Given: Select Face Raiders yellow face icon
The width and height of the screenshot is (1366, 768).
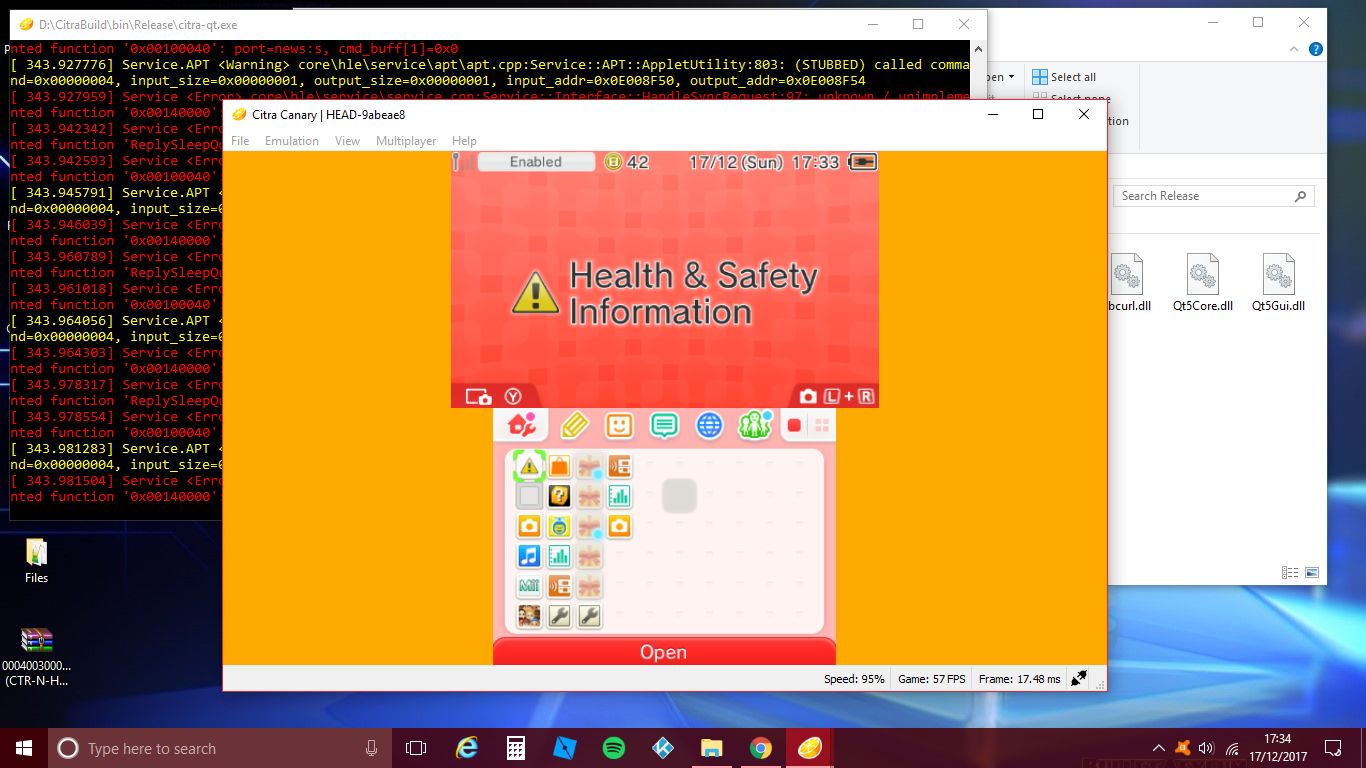Looking at the screenshot, I should pyautogui.click(x=559, y=525).
